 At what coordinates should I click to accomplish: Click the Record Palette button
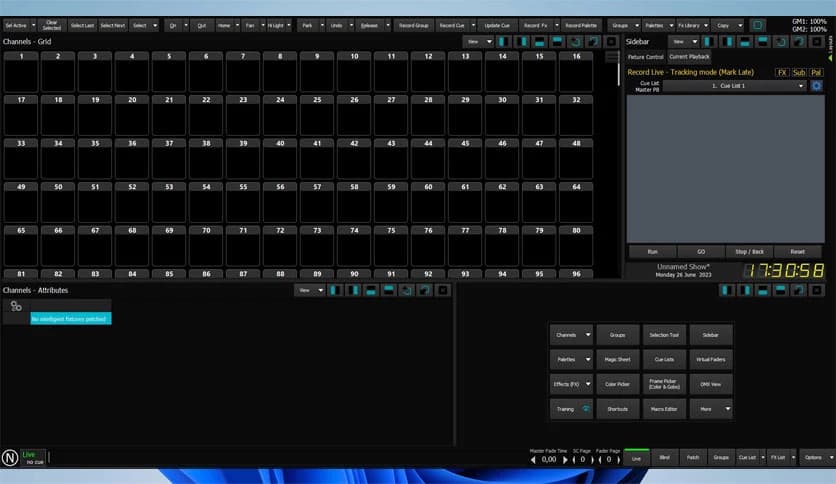[581, 25]
